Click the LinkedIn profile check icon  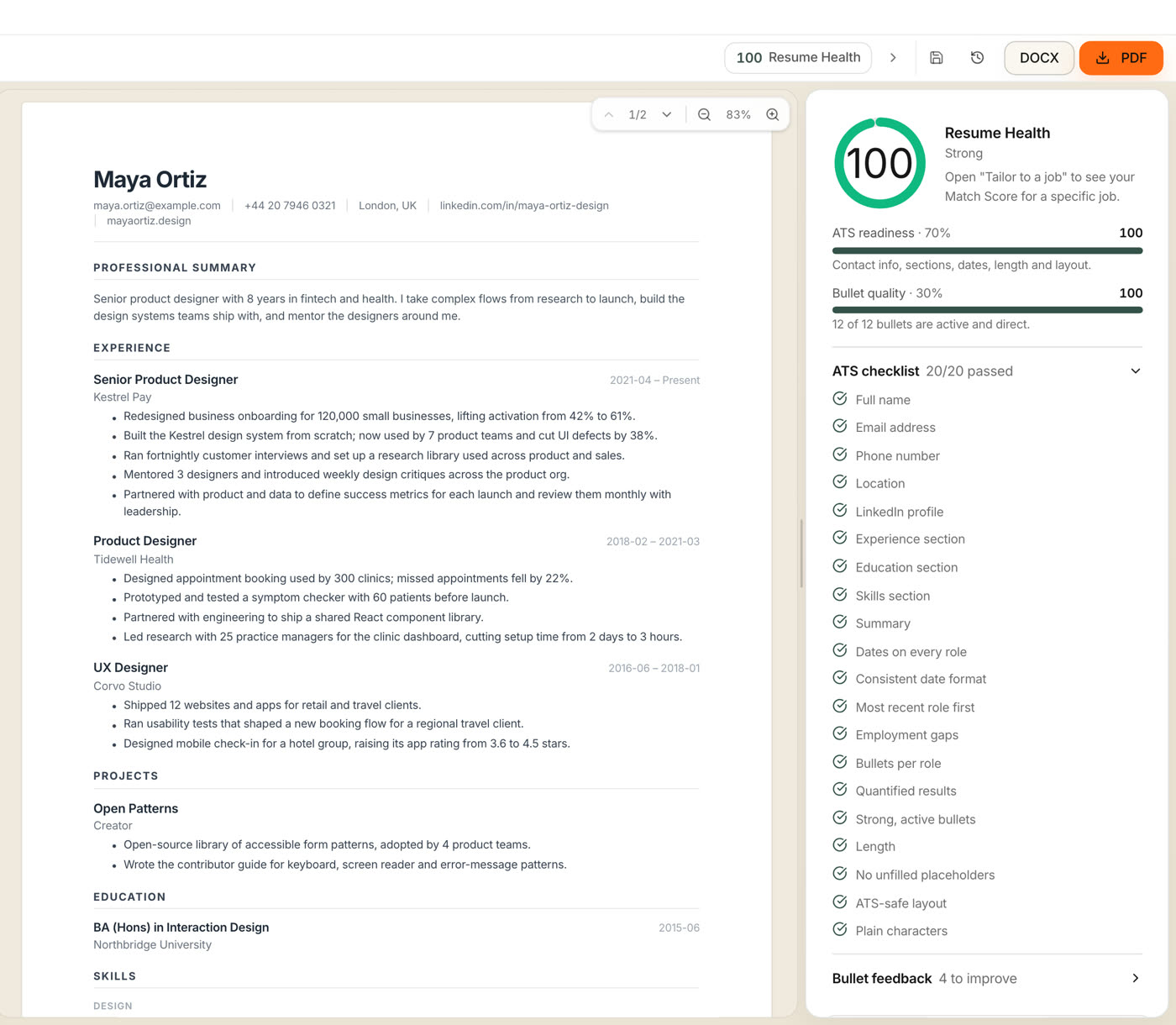[x=839, y=510]
